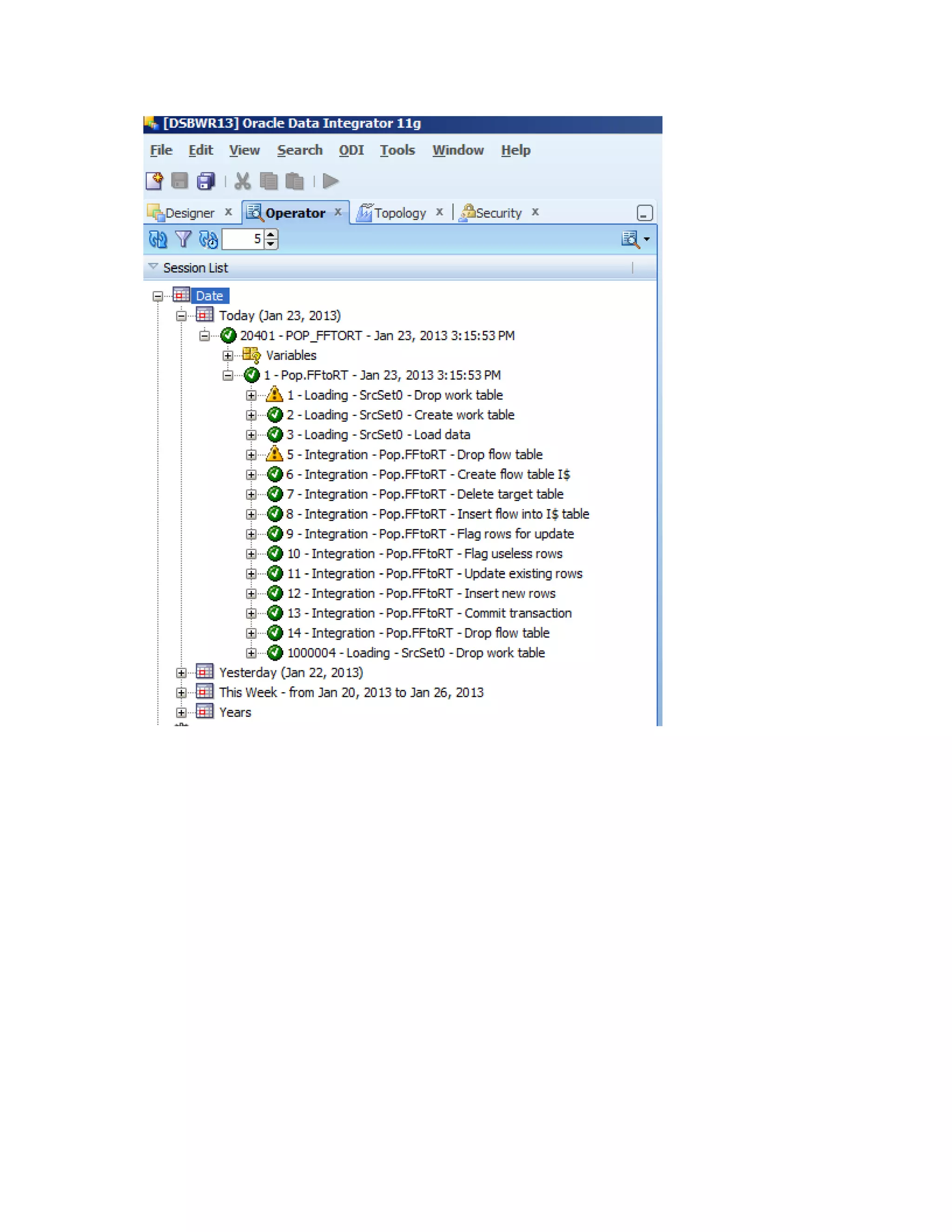Click the Save toolbar icon
This screenshot has height=1232, width=952.
tap(179, 181)
